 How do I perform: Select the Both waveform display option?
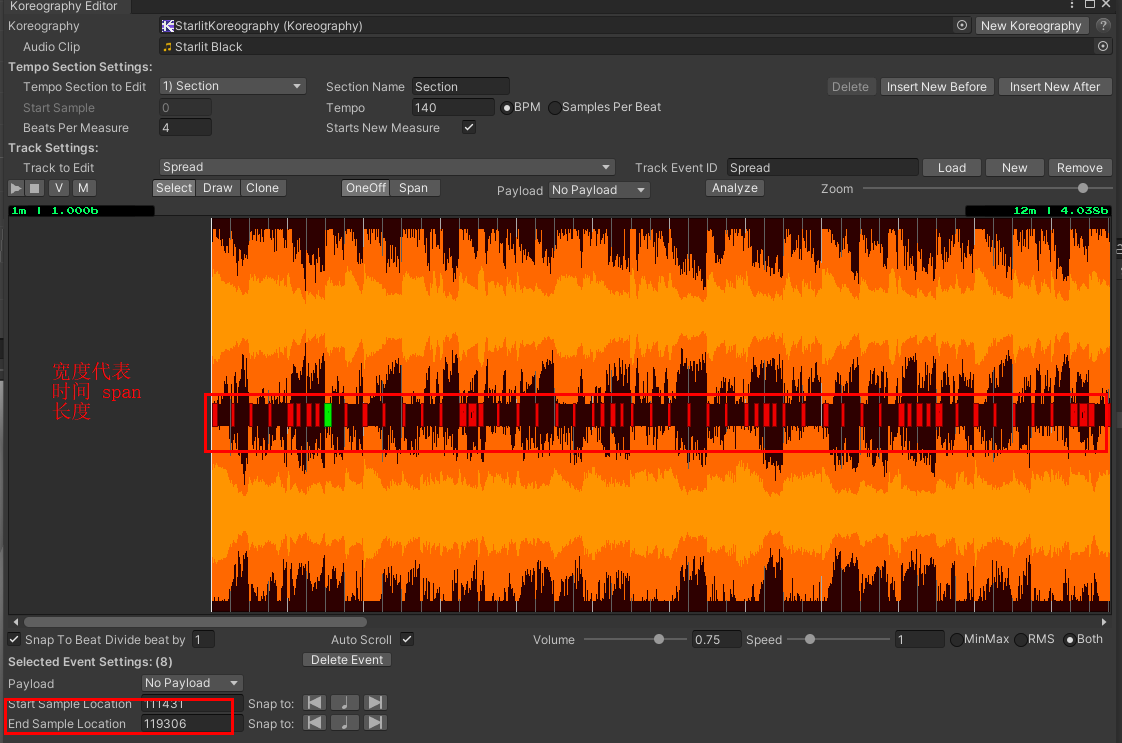pos(1069,640)
